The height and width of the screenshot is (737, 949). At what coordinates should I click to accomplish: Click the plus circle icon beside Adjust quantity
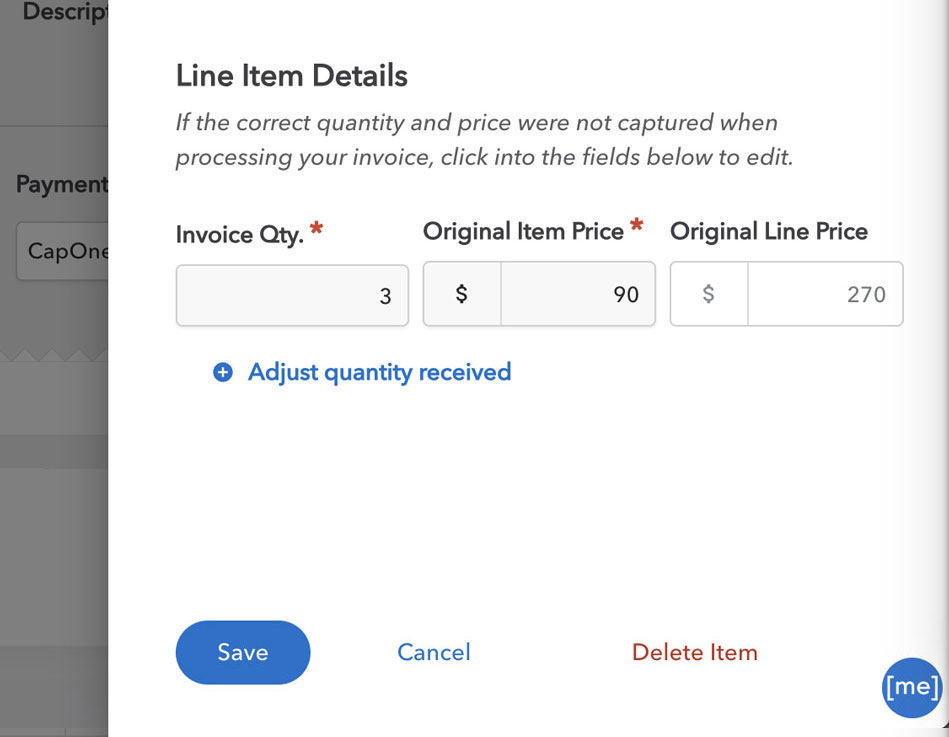223,372
